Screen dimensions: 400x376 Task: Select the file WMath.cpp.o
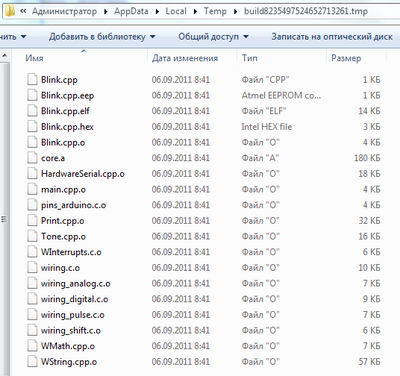(x=68, y=346)
